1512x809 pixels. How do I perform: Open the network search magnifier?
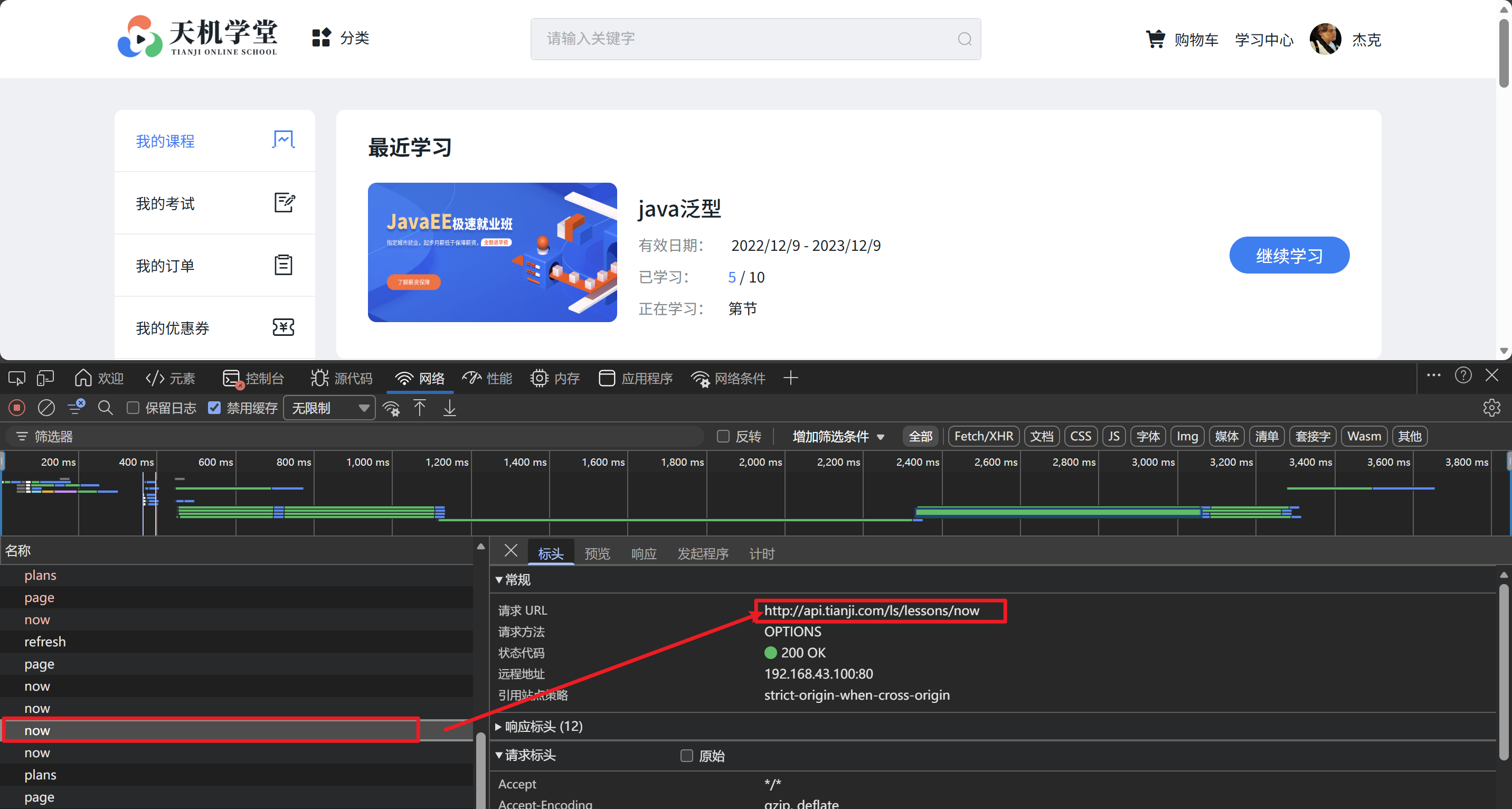[x=105, y=408]
